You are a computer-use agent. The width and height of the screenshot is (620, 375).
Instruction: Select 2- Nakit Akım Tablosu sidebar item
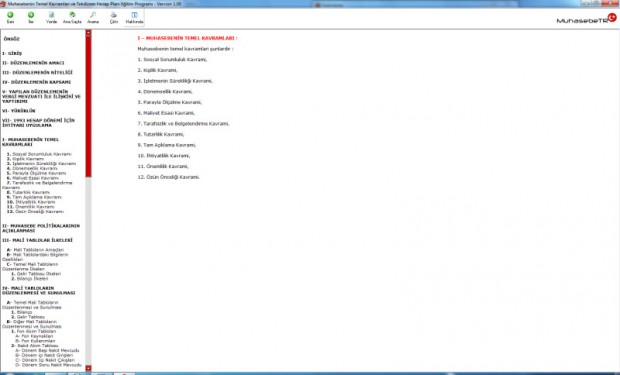35,346
